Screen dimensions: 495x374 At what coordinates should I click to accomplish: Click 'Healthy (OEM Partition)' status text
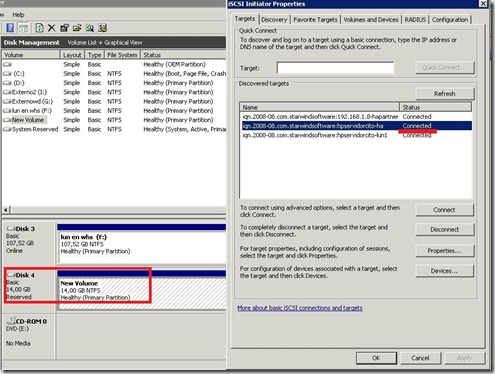174,64
